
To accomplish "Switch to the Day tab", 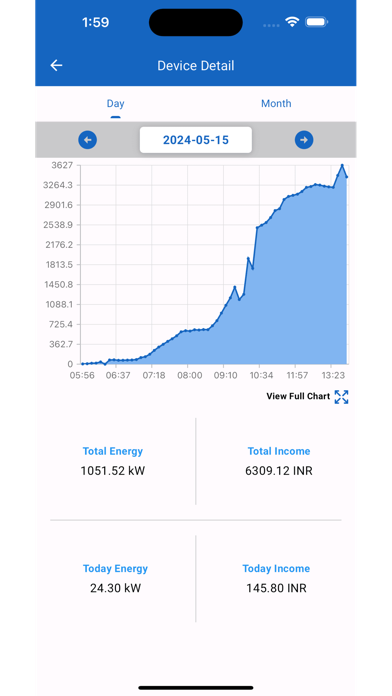I will point(115,103).
